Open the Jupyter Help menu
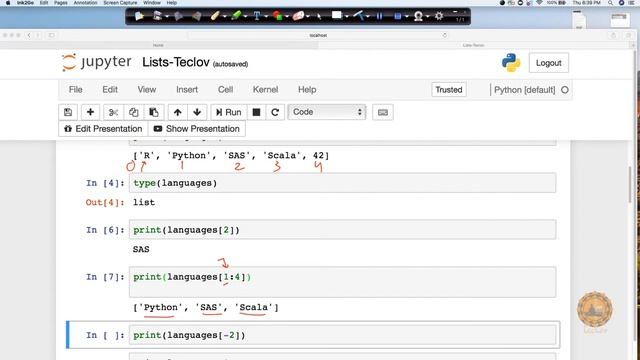Viewport: 640px width, 360px height. tap(307, 89)
